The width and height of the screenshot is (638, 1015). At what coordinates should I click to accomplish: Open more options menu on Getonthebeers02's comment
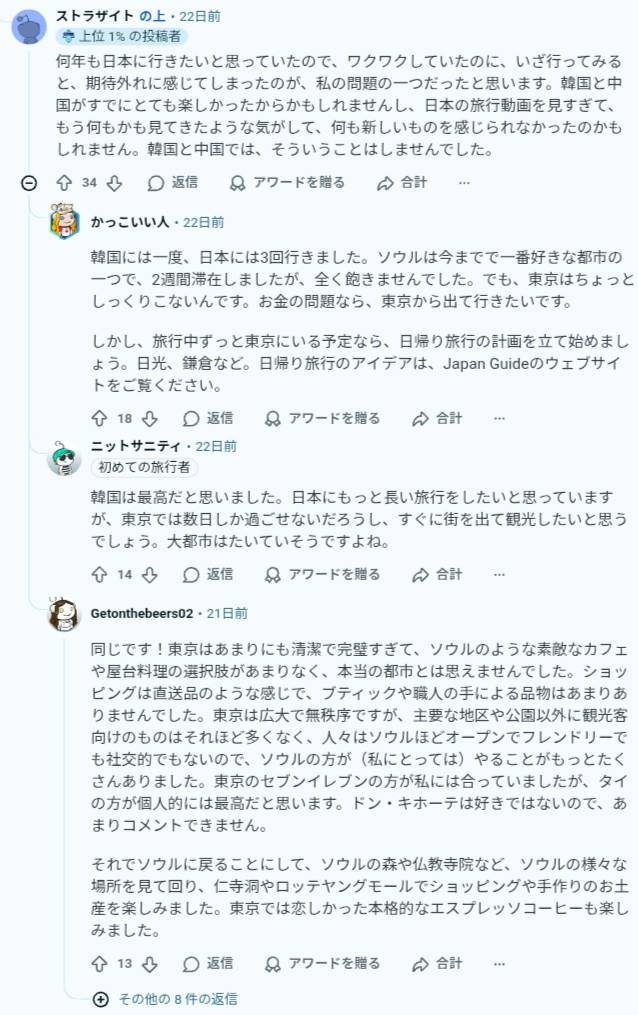click(499, 964)
